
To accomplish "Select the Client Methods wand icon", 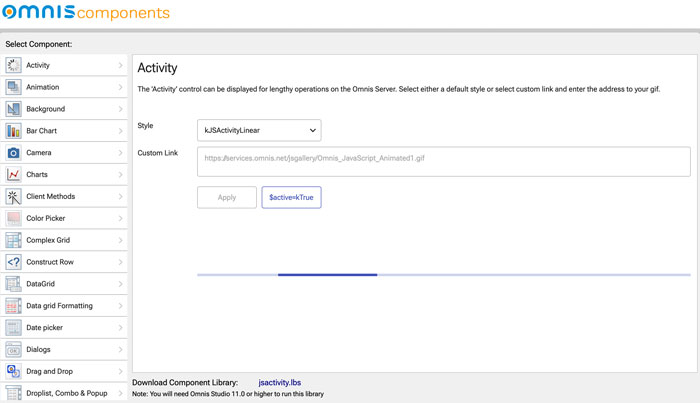I will [13, 196].
